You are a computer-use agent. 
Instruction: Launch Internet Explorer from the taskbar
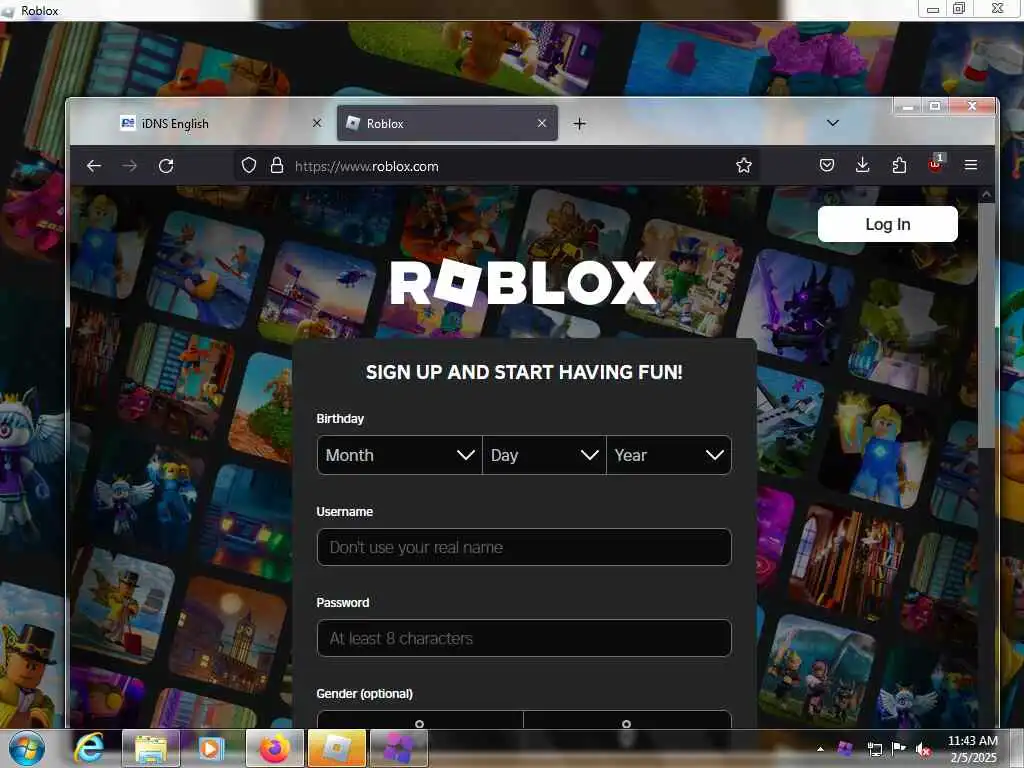(x=88, y=748)
